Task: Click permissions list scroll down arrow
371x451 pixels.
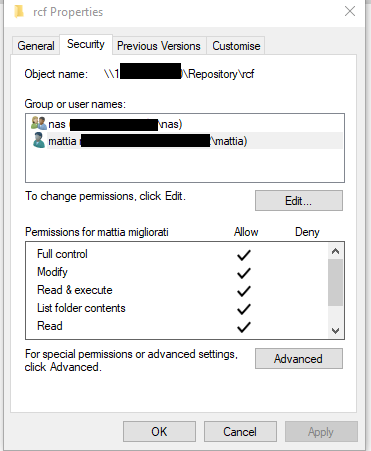Action: click(x=335, y=331)
